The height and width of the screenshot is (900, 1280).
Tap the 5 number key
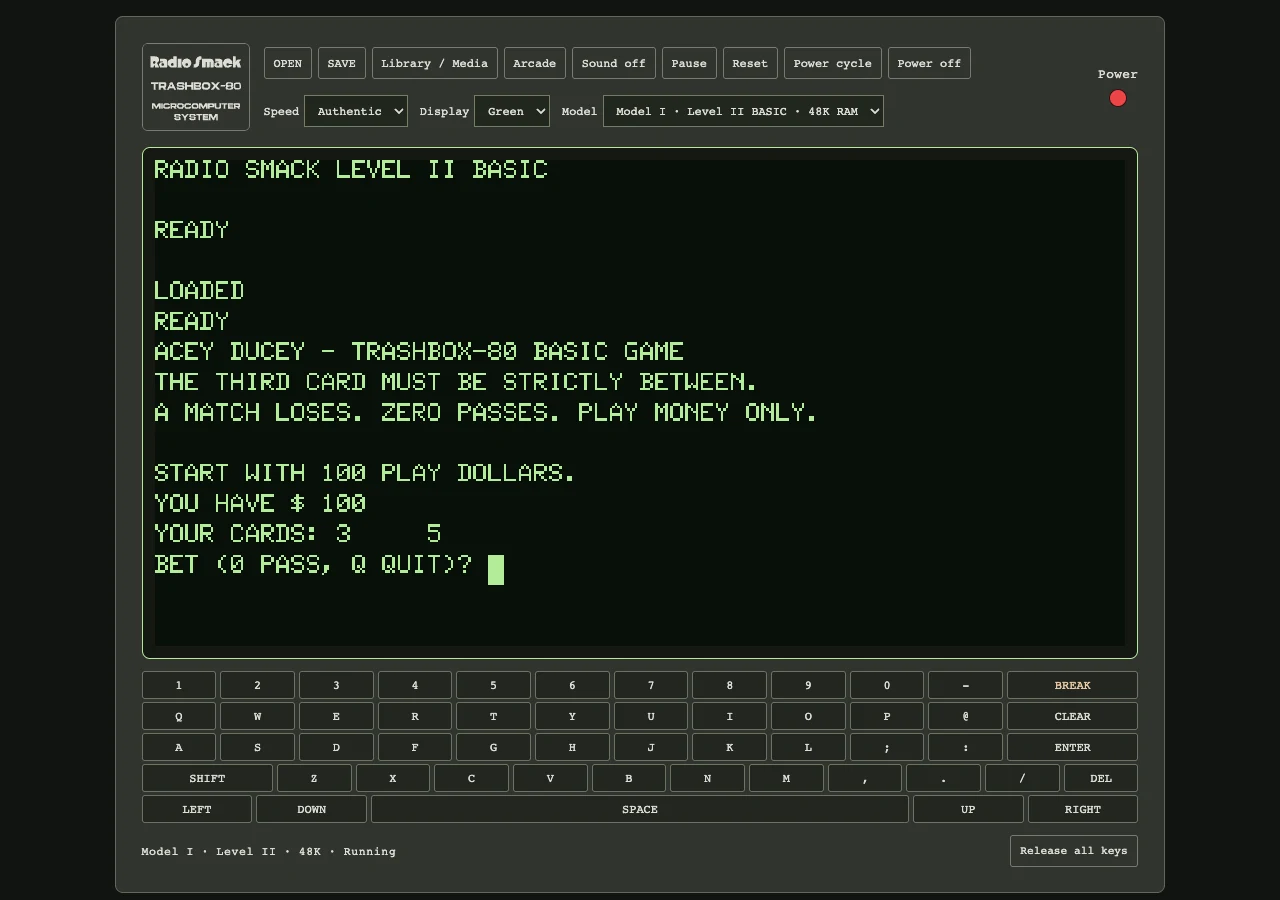pyautogui.click(x=493, y=685)
